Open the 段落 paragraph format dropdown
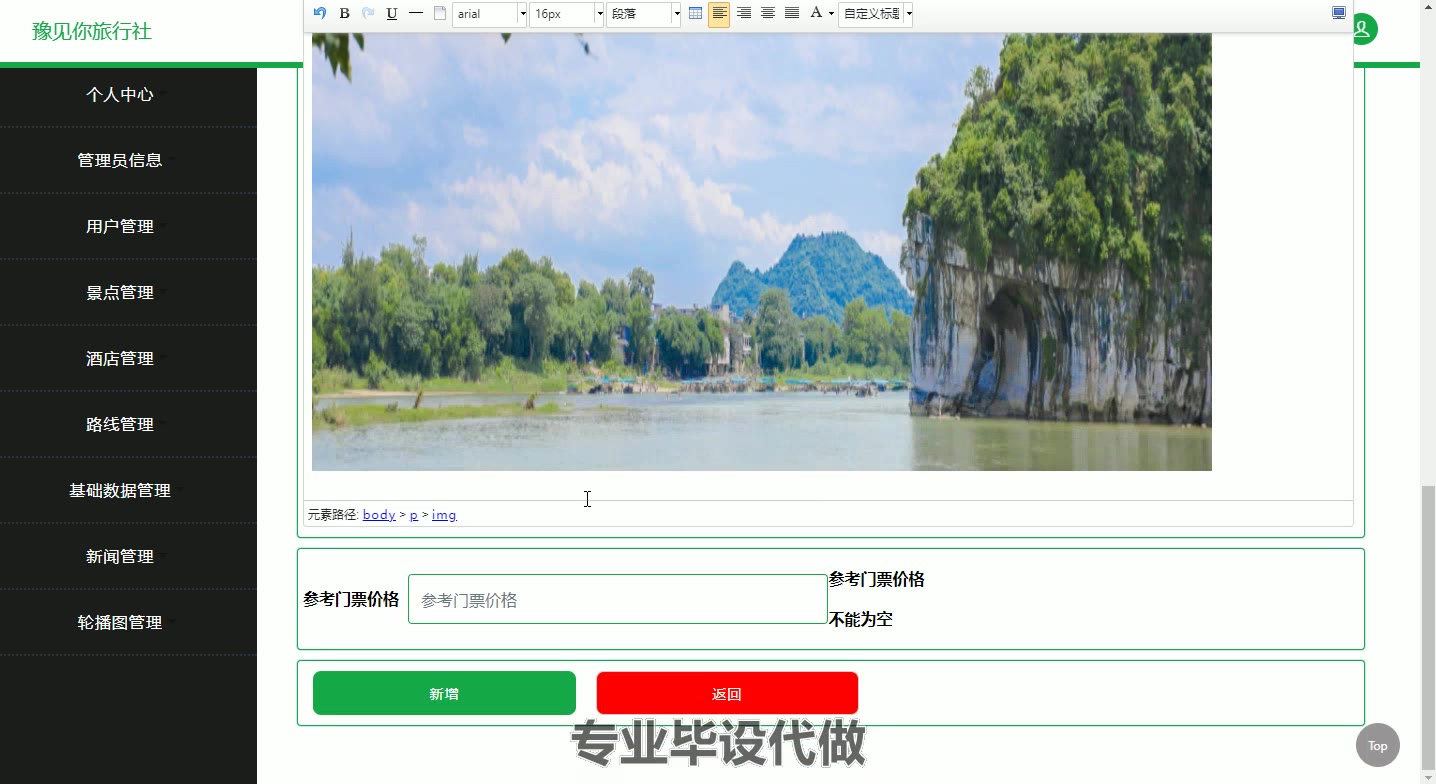Screen dimensions: 1436x784 (x=644, y=14)
